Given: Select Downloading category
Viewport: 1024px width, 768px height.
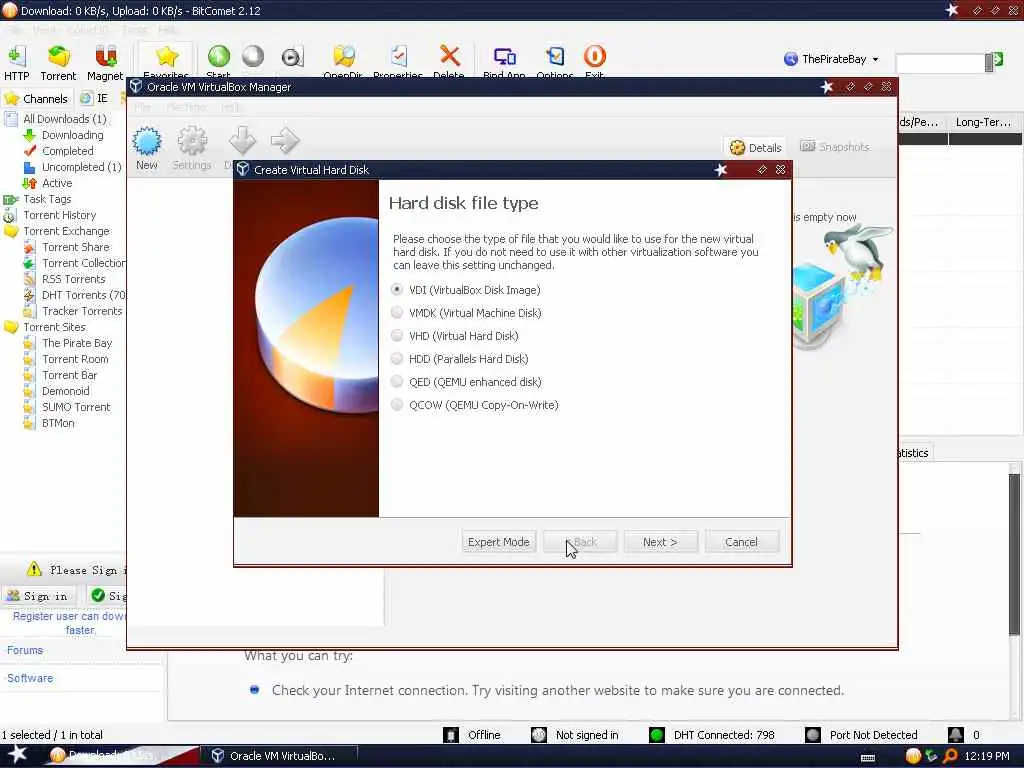Looking at the screenshot, I should (x=64, y=135).
